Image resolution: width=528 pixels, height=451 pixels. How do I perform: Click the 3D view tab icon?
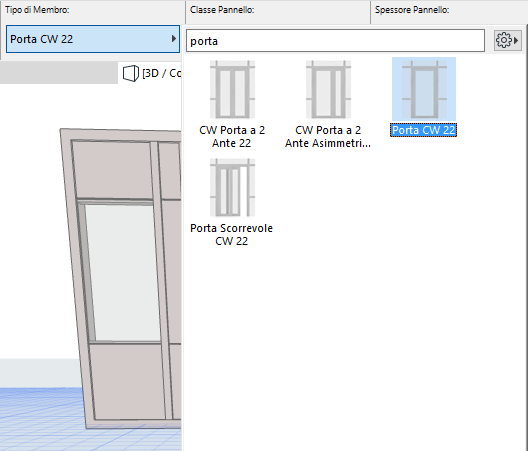point(131,73)
